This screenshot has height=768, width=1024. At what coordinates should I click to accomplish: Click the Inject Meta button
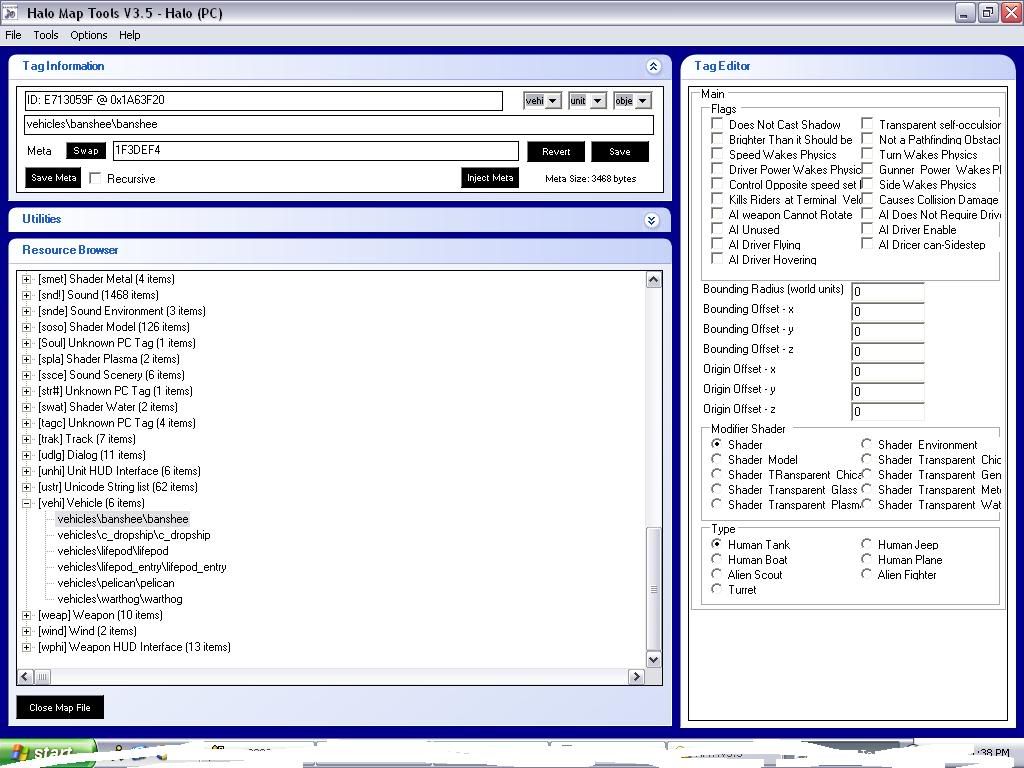(490, 178)
